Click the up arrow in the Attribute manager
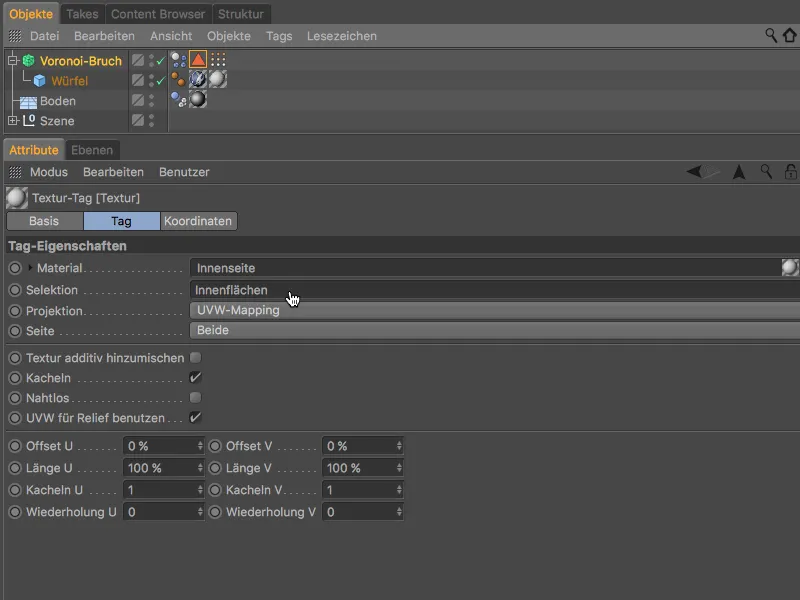This screenshot has width=800, height=600. click(x=739, y=172)
